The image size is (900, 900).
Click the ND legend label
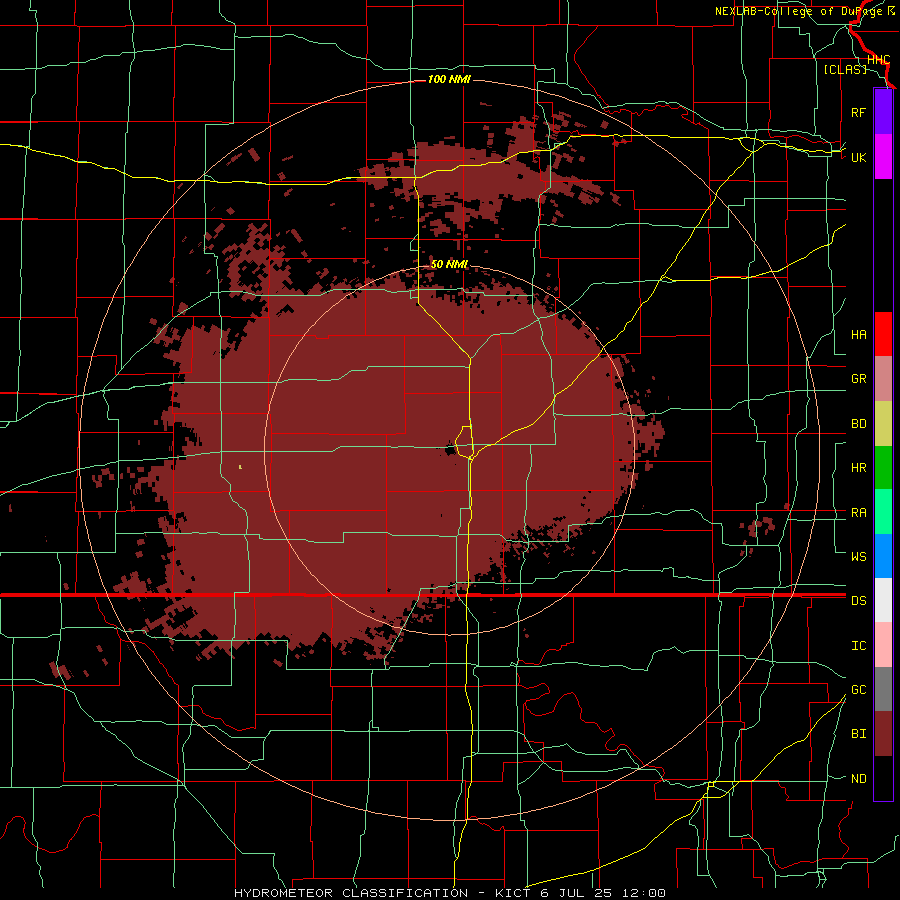point(858,779)
